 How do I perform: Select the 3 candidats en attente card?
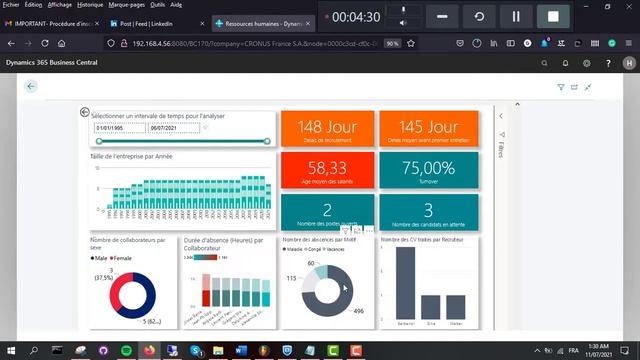[x=429, y=212]
